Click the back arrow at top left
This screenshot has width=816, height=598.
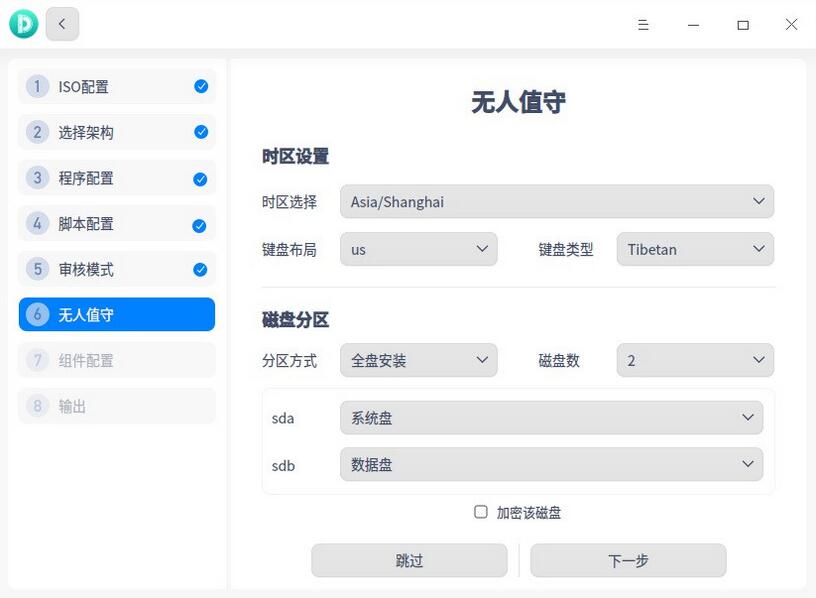[62, 23]
